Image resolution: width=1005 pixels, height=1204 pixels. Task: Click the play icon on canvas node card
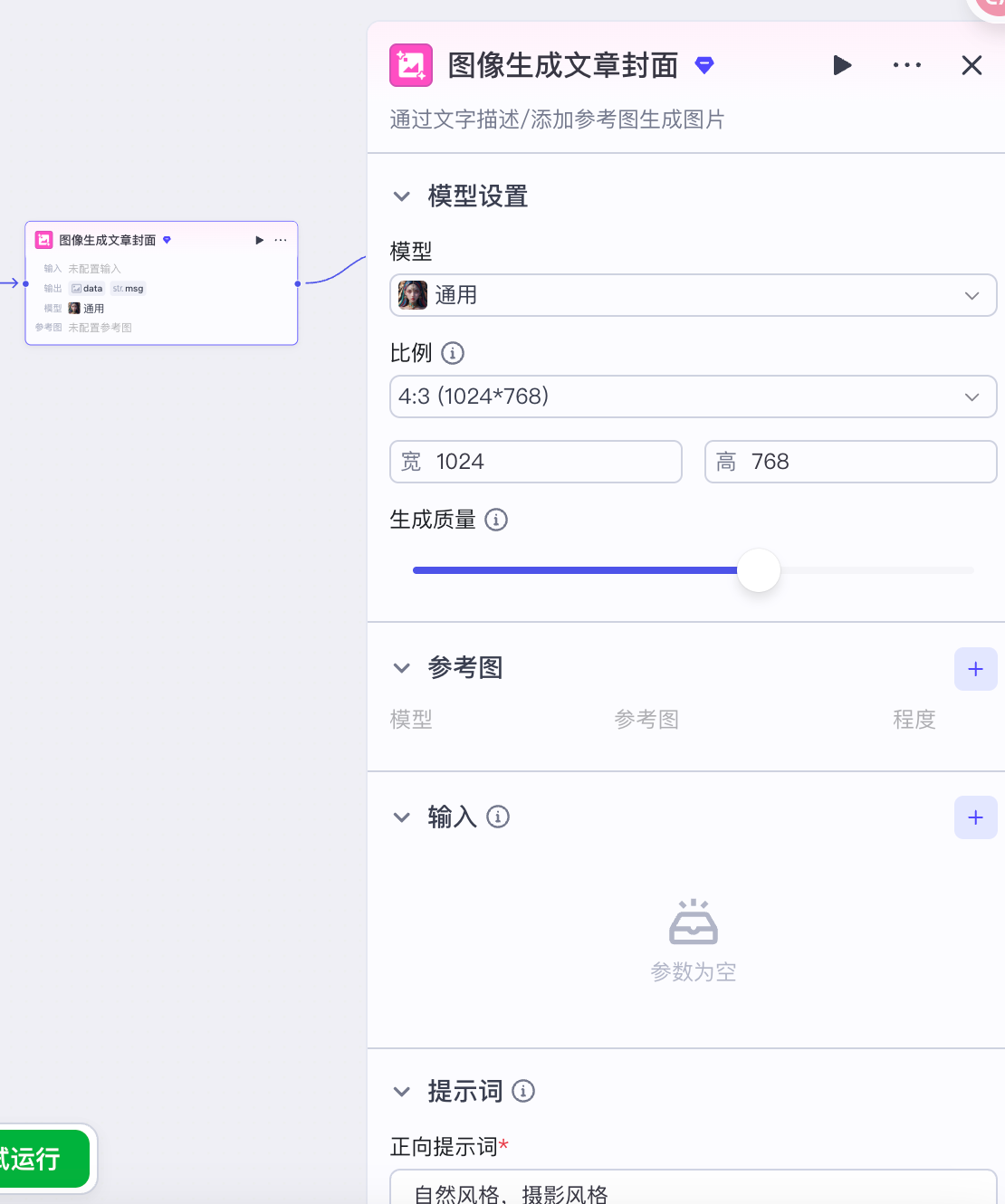point(260,240)
